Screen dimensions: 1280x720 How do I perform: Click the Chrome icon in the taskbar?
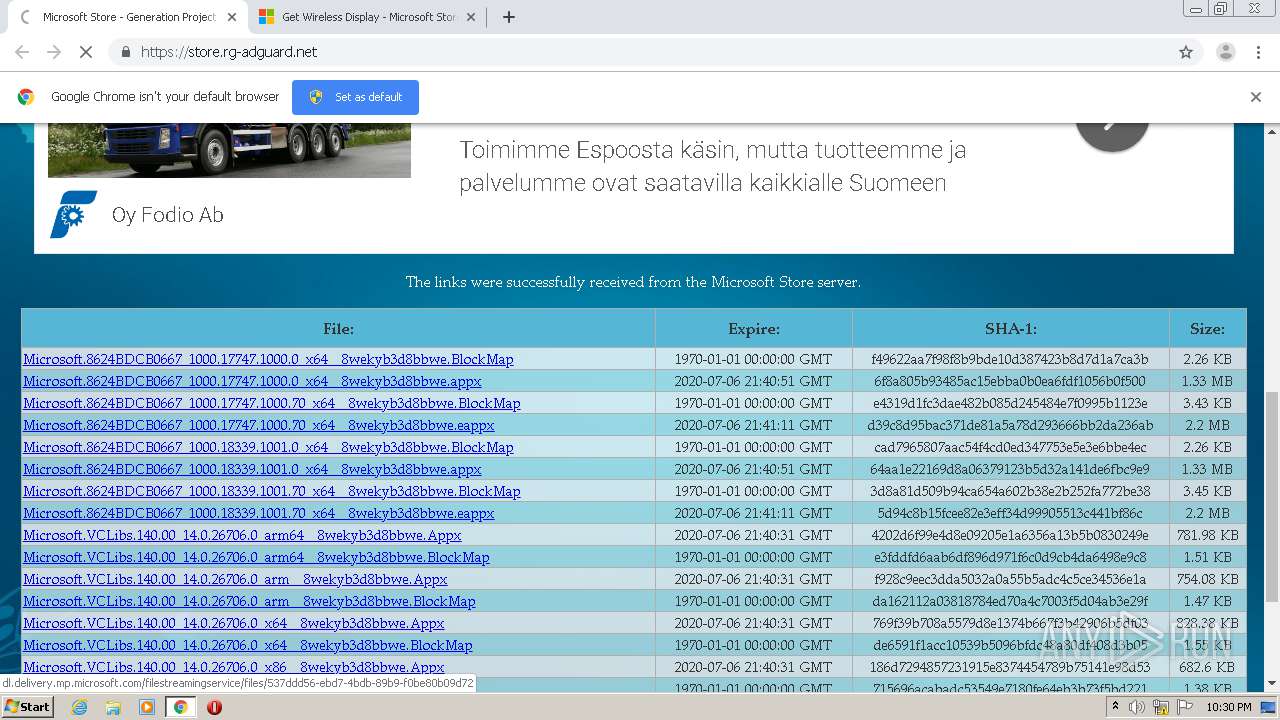(x=181, y=707)
